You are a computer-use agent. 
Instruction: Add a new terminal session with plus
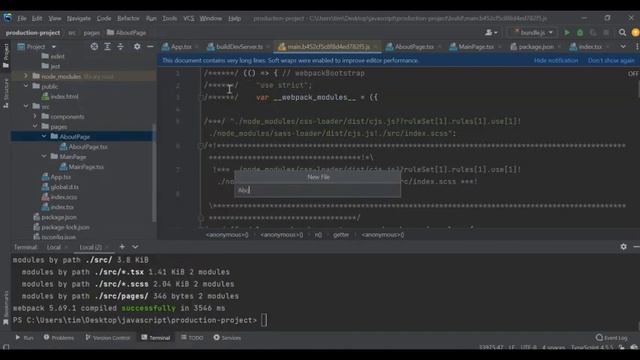[122, 247]
